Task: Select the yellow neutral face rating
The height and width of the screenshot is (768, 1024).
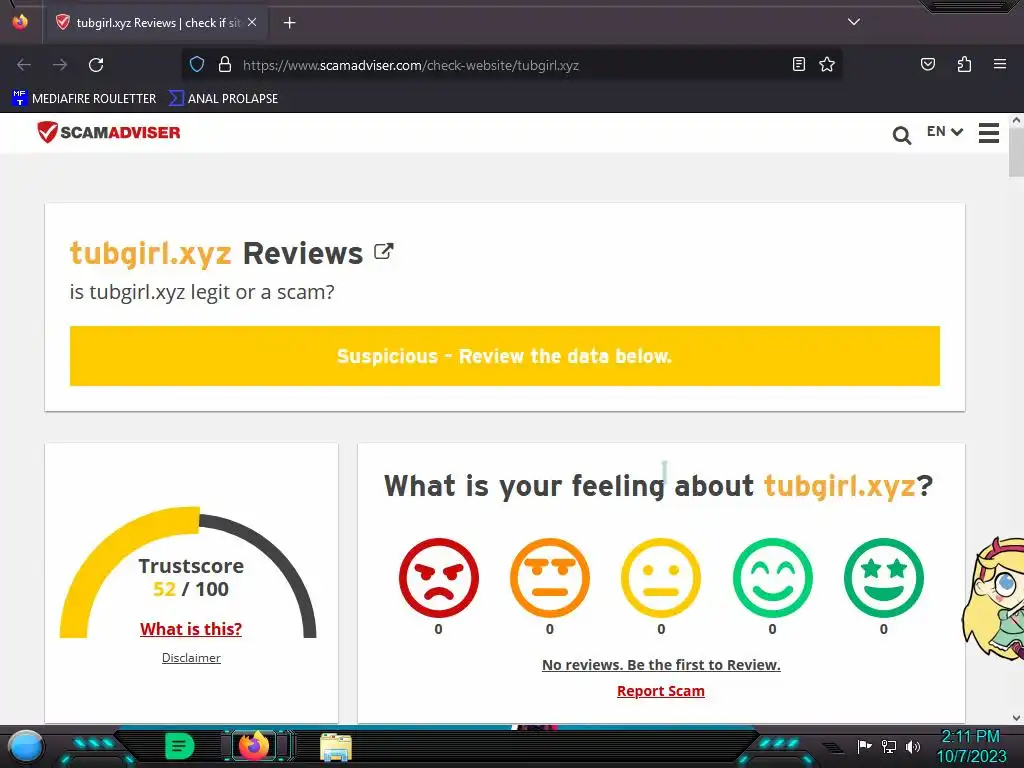Action: pos(661,578)
